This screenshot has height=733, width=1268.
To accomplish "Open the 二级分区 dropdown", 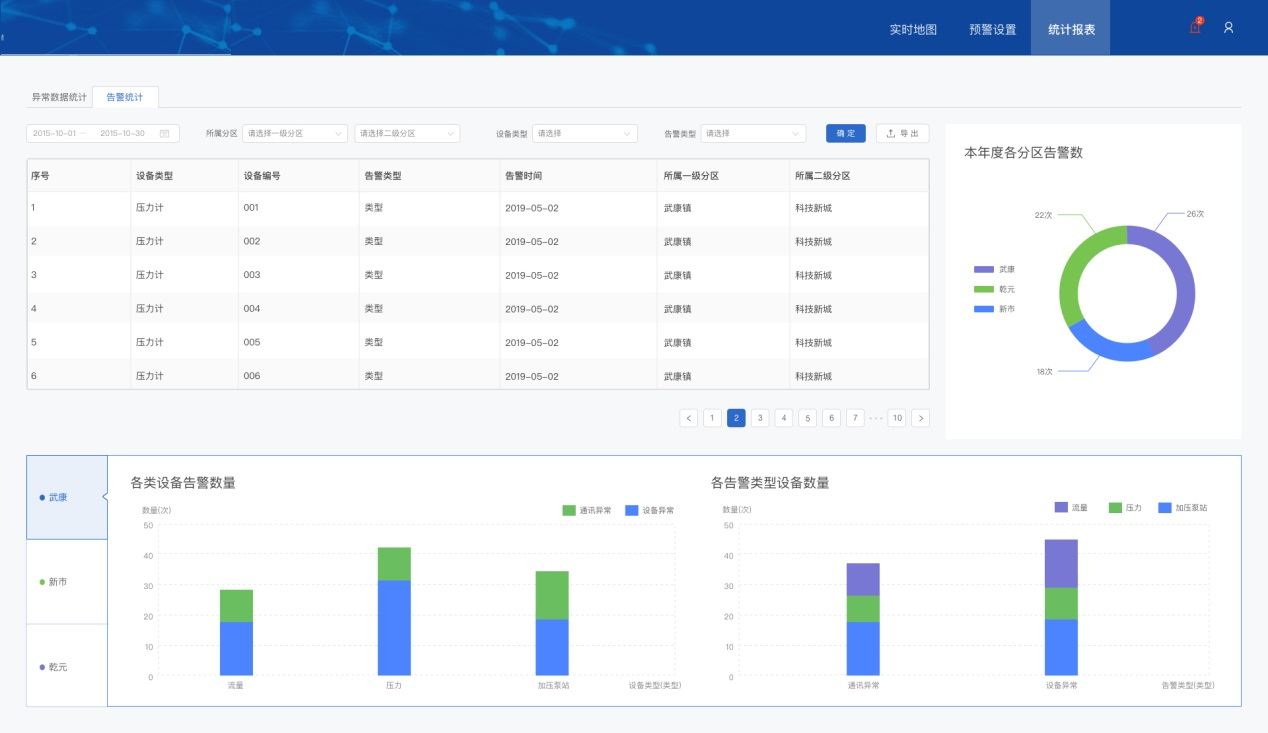I will [x=406, y=133].
